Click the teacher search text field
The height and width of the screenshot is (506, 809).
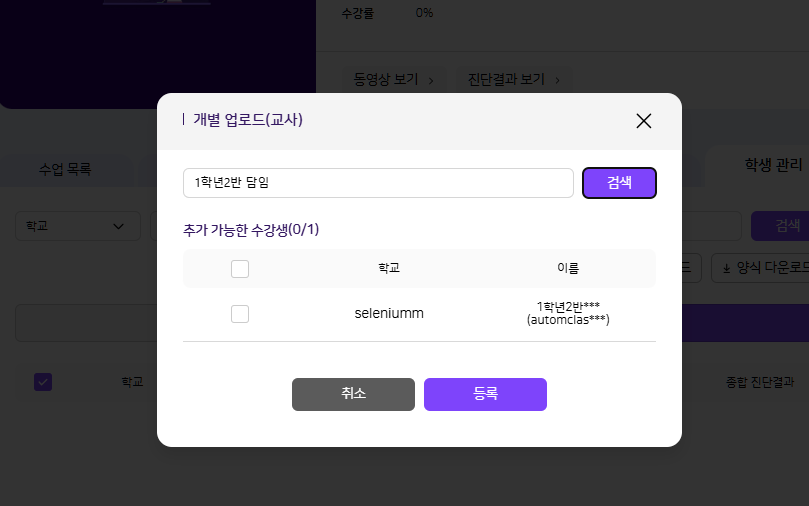(377, 183)
